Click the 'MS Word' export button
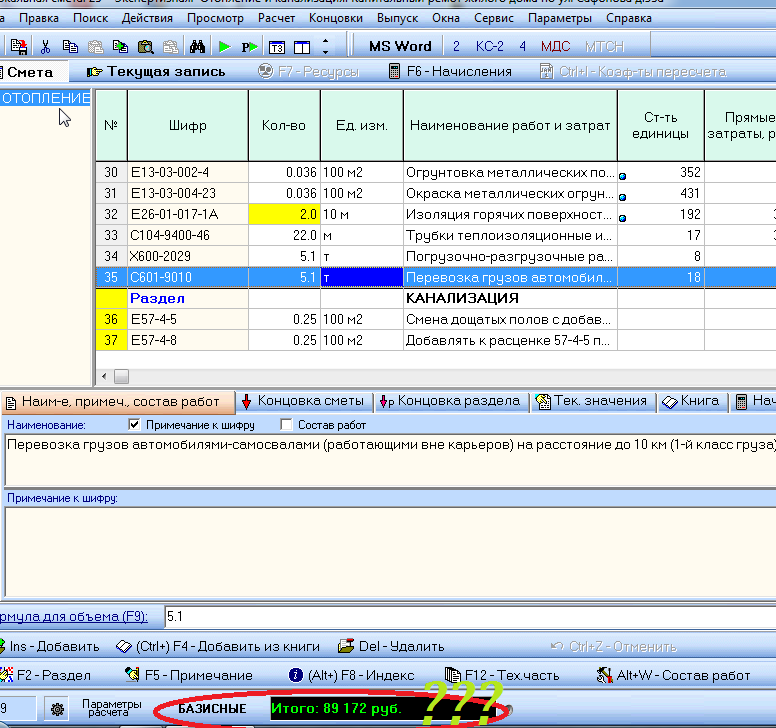The image size is (776, 728). pyautogui.click(x=400, y=46)
